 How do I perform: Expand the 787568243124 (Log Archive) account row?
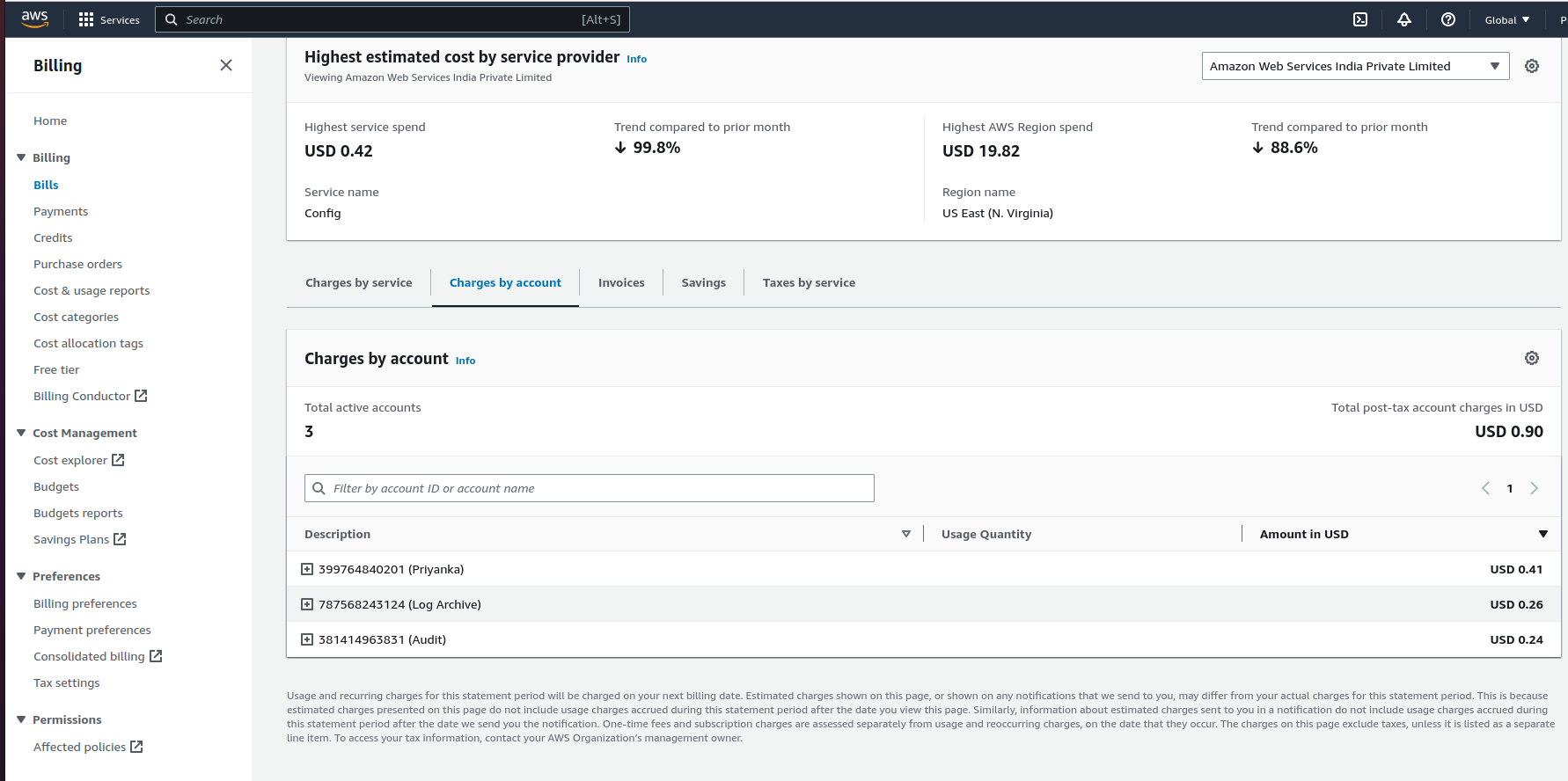tap(307, 604)
